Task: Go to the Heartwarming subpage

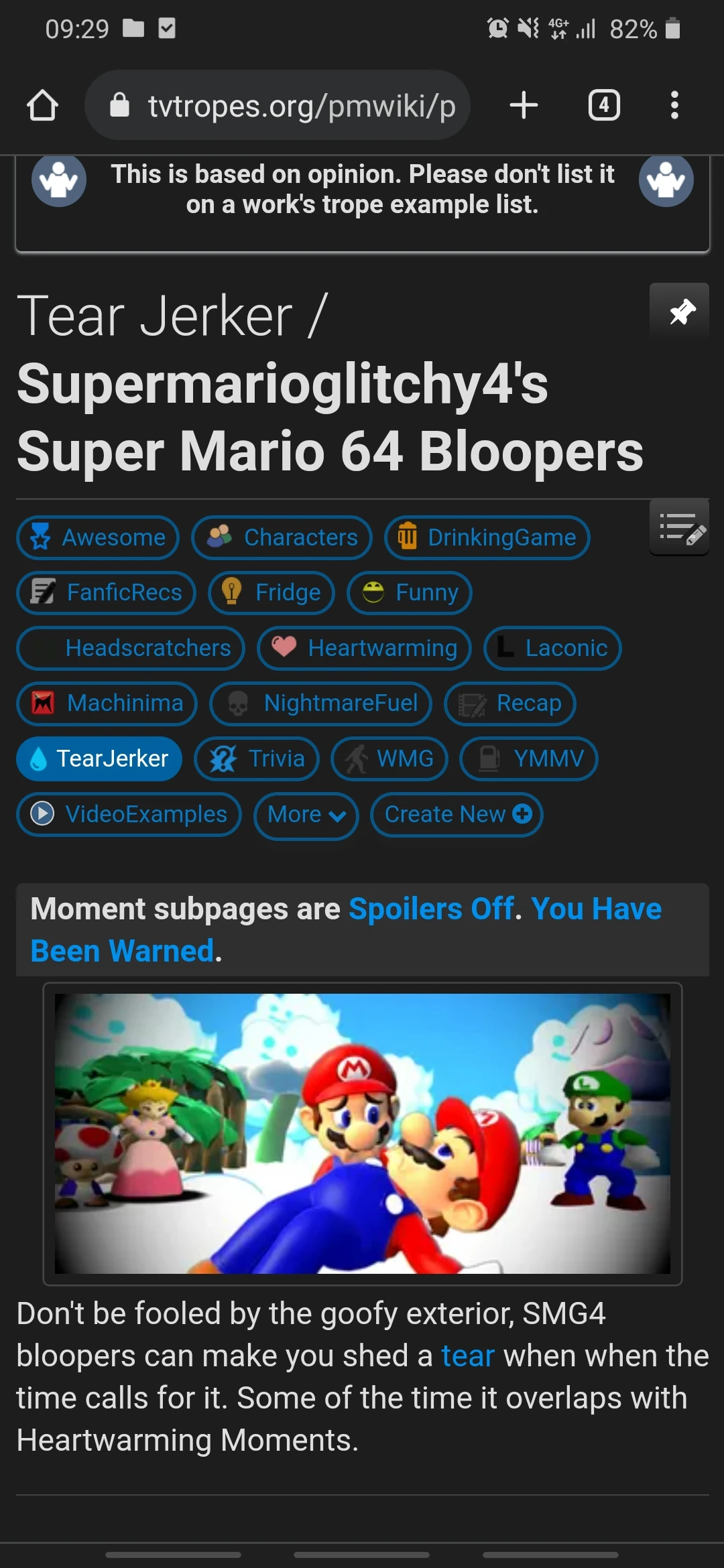Action: pos(365,648)
